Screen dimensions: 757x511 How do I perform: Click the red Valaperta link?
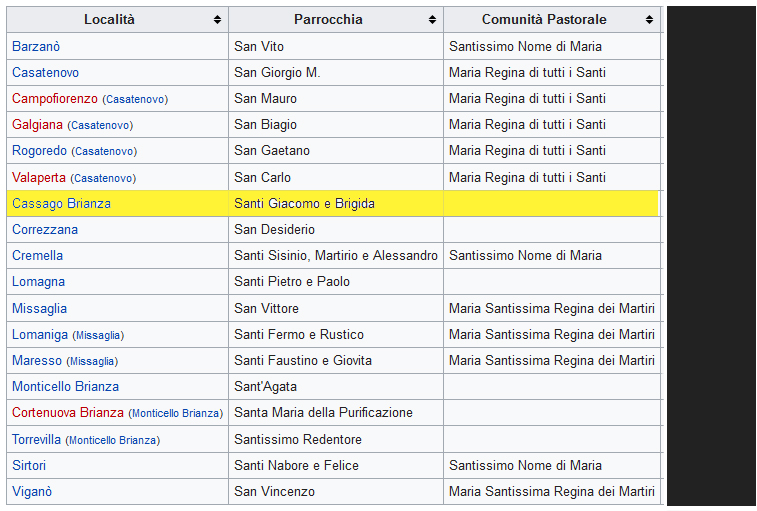point(39,177)
